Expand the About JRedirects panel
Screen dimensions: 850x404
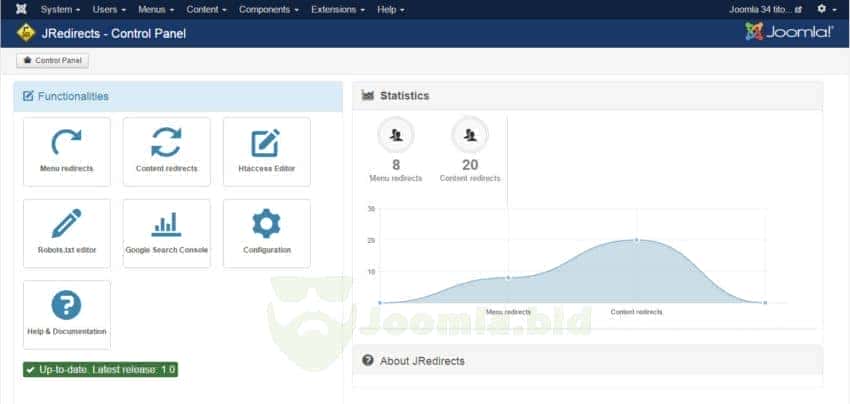coord(588,361)
